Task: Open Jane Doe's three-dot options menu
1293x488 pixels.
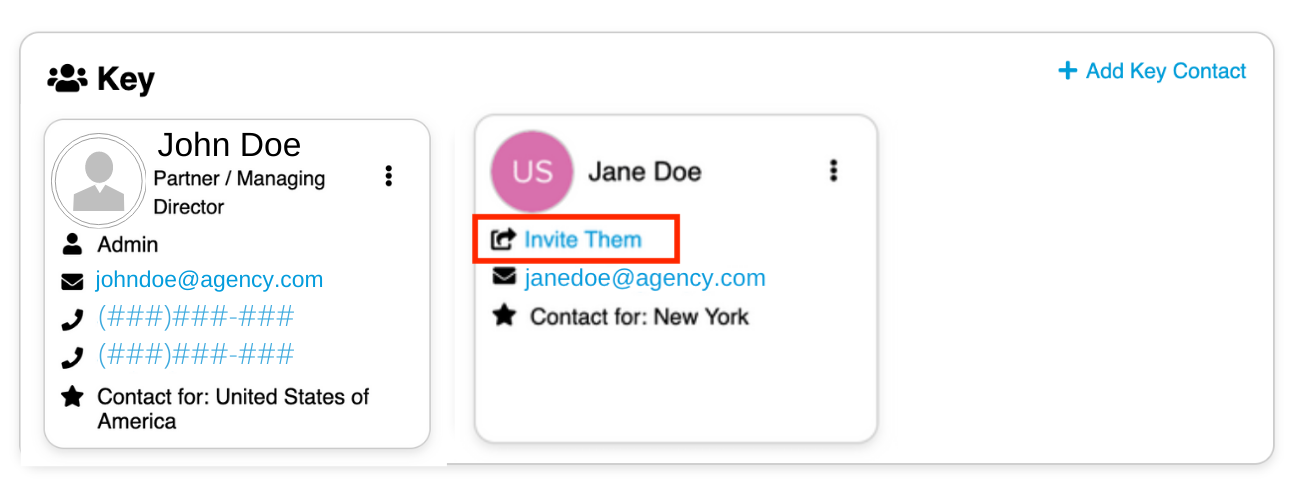Action: pyautogui.click(x=833, y=171)
